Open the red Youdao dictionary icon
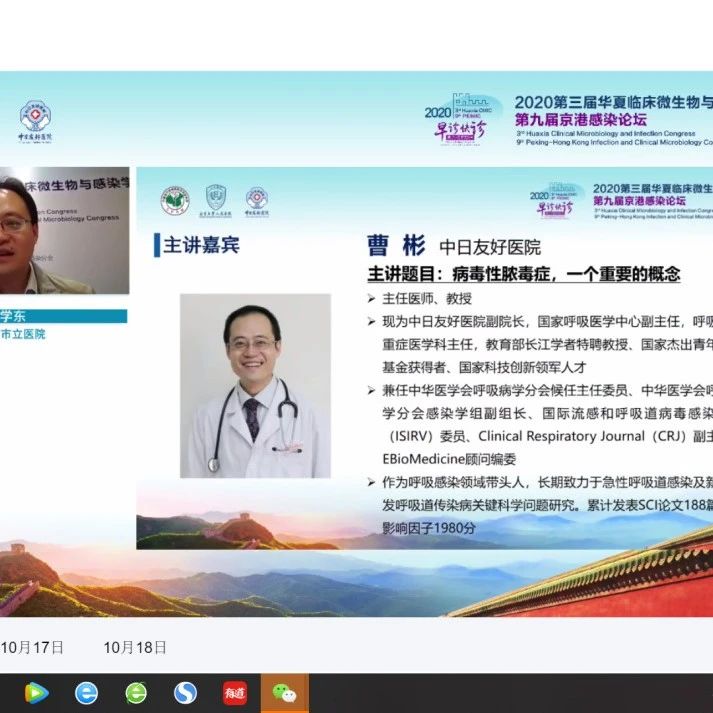The width and height of the screenshot is (713, 713). (x=234, y=692)
